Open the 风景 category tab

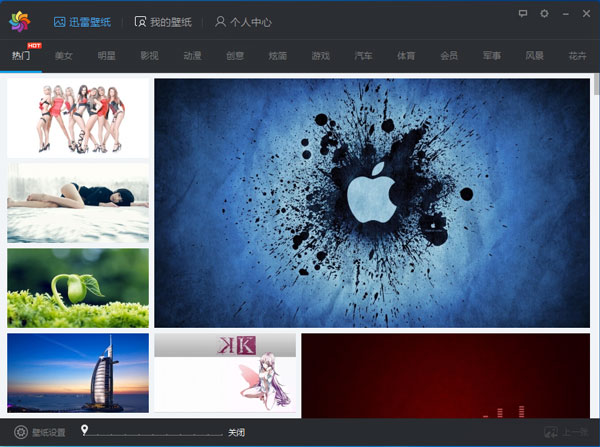coord(534,56)
